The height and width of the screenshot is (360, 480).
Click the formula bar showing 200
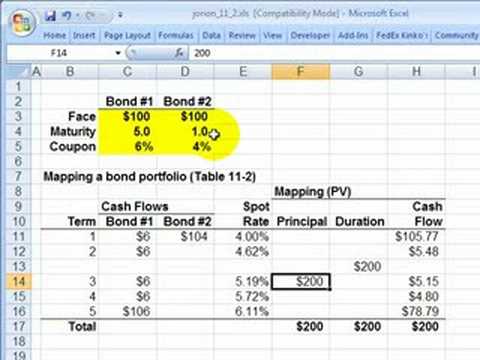pyautogui.click(x=335, y=53)
